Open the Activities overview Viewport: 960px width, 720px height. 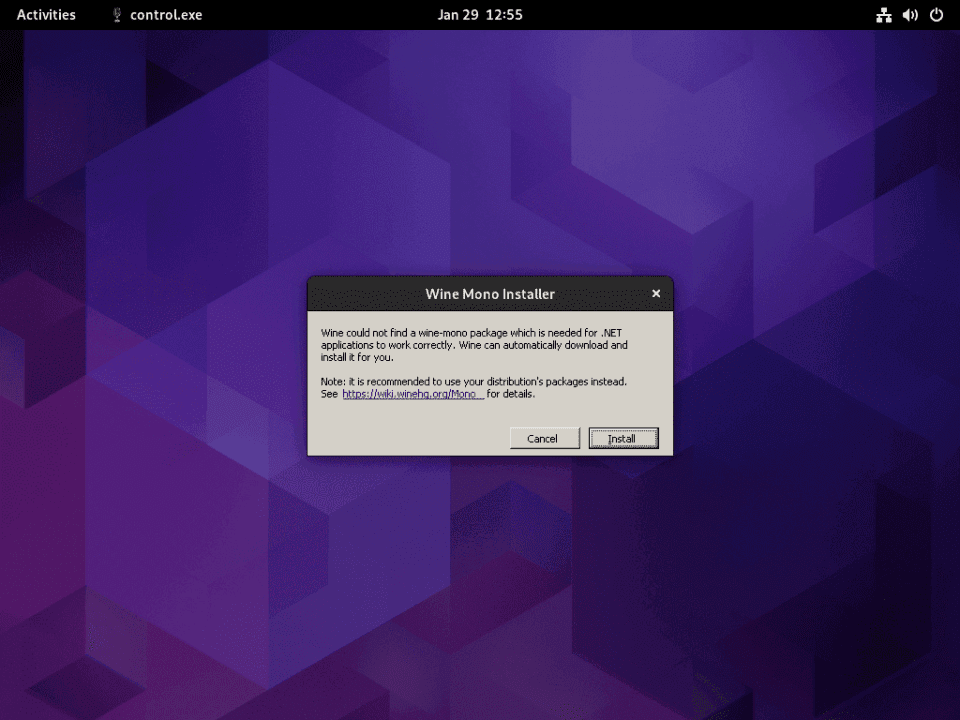[x=46, y=14]
